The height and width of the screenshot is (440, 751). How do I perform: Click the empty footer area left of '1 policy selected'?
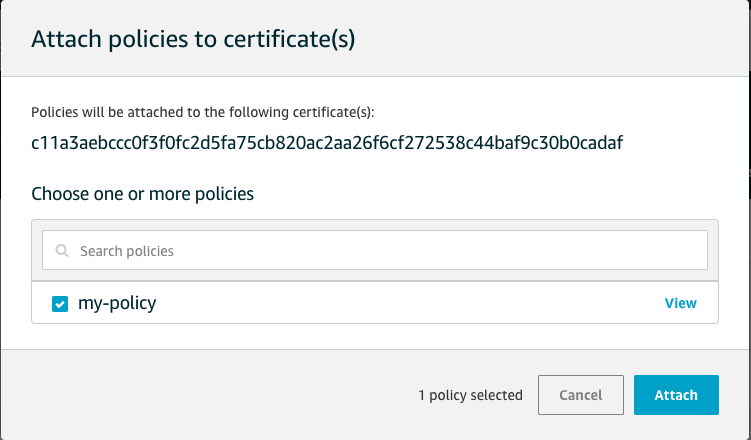tap(200, 395)
